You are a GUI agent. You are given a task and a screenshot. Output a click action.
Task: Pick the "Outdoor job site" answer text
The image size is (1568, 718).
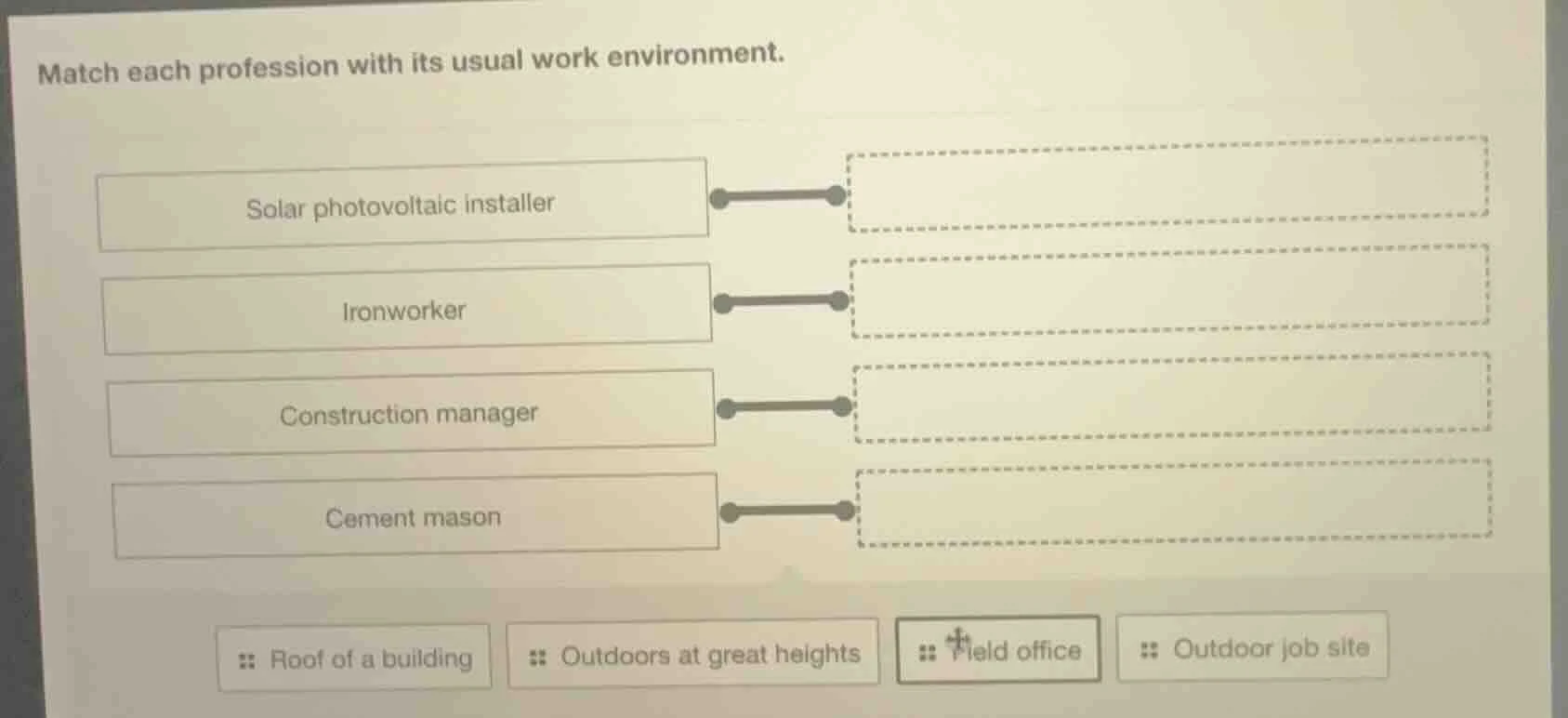(1271, 647)
